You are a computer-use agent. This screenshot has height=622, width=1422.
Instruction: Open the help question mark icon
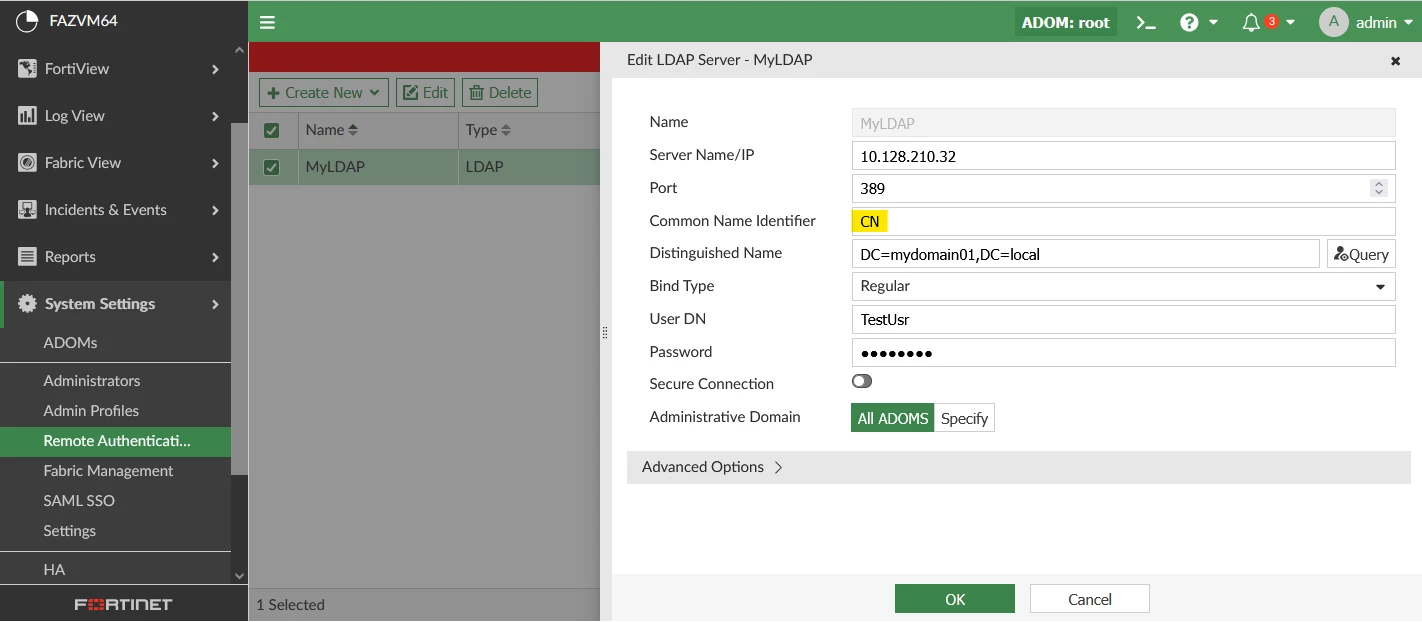click(x=1189, y=22)
